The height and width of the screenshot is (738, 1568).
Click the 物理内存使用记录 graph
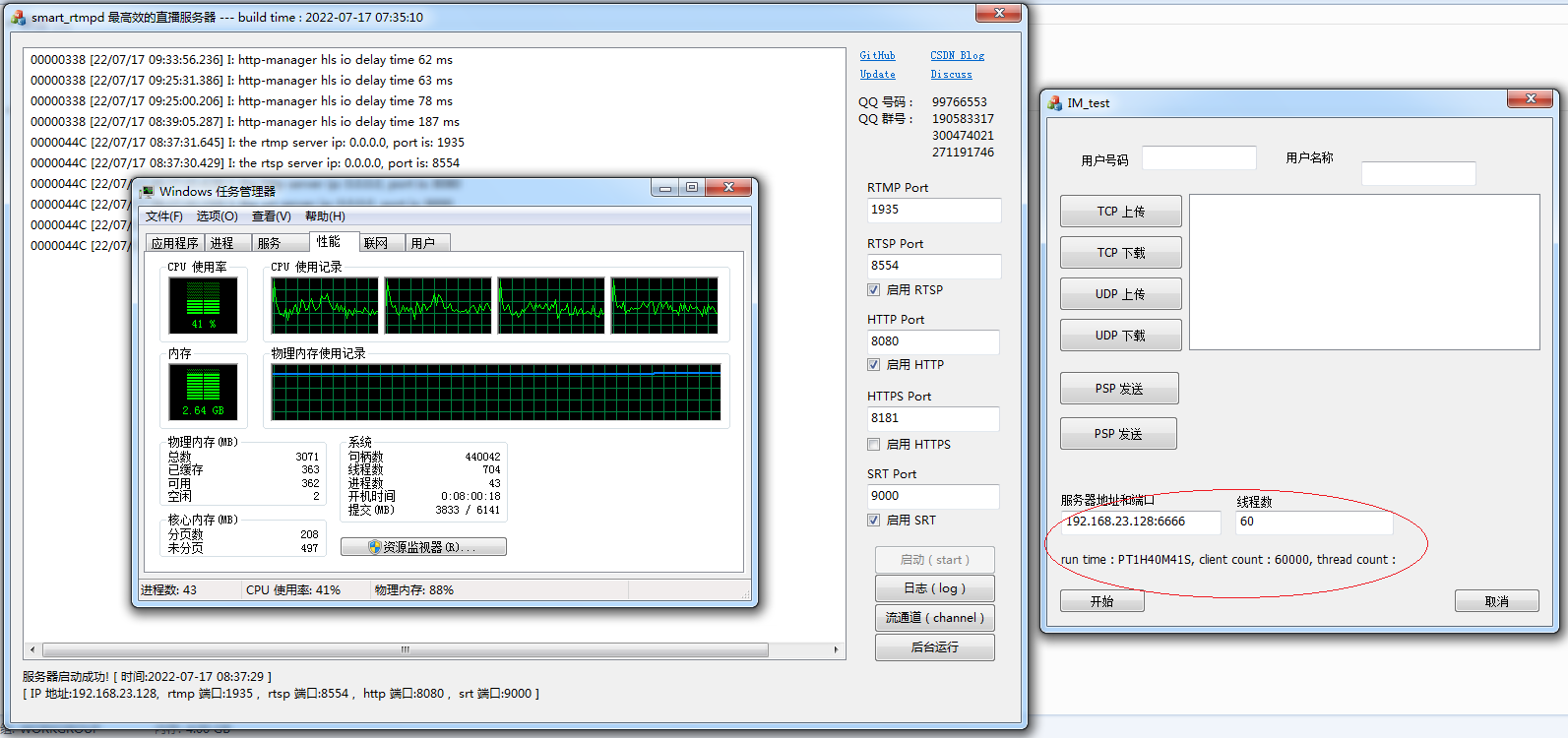pos(496,393)
